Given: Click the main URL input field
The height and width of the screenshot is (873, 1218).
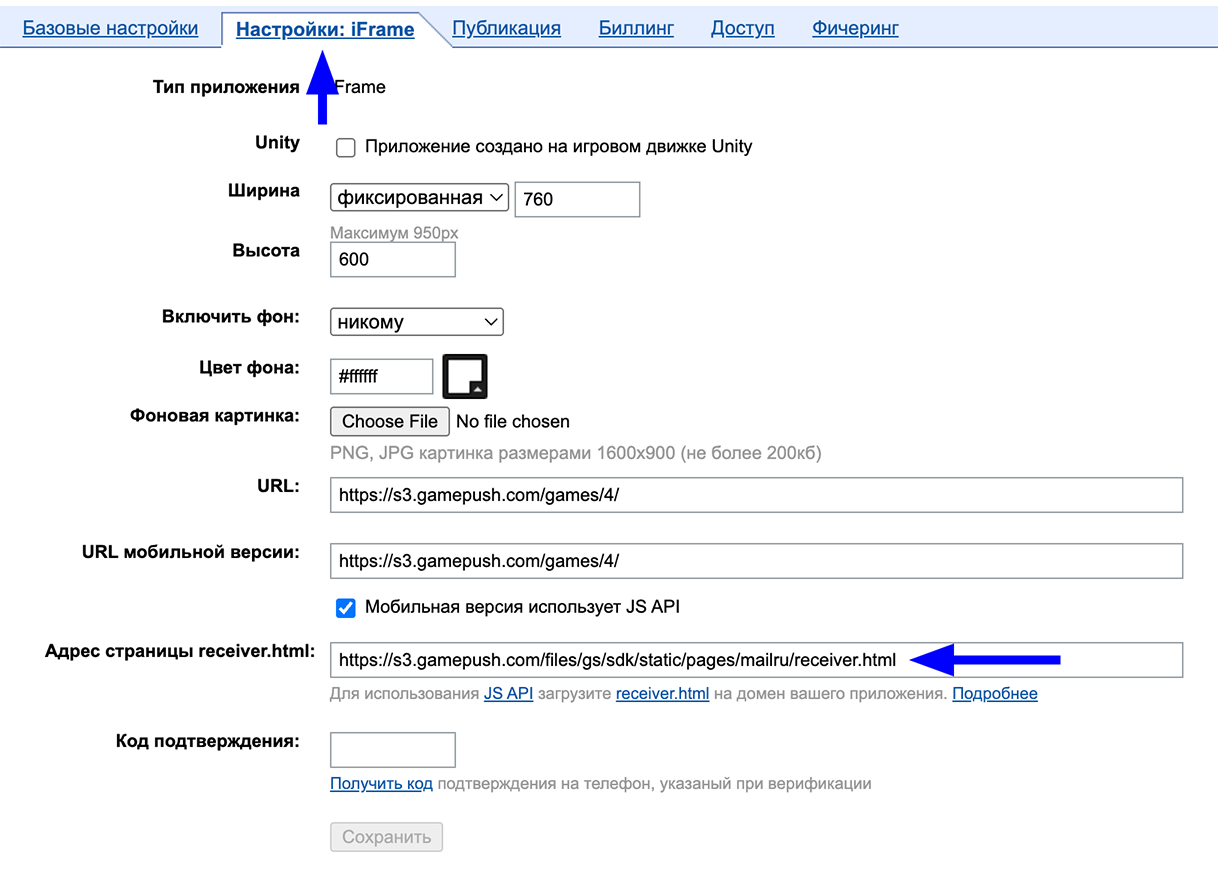Looking at the screenshot, I should click(755, 494).
